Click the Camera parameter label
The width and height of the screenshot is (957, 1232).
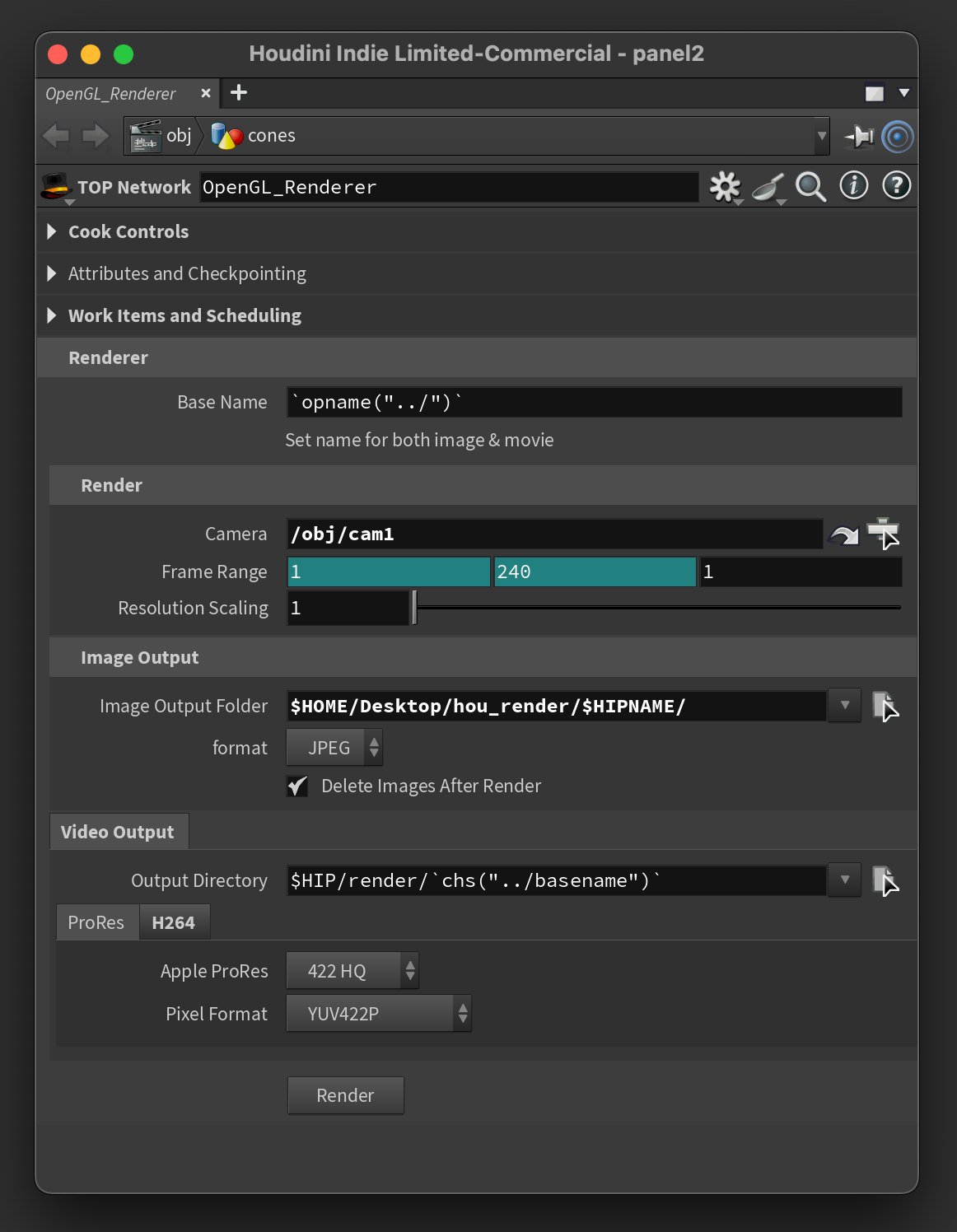(236, 534)
